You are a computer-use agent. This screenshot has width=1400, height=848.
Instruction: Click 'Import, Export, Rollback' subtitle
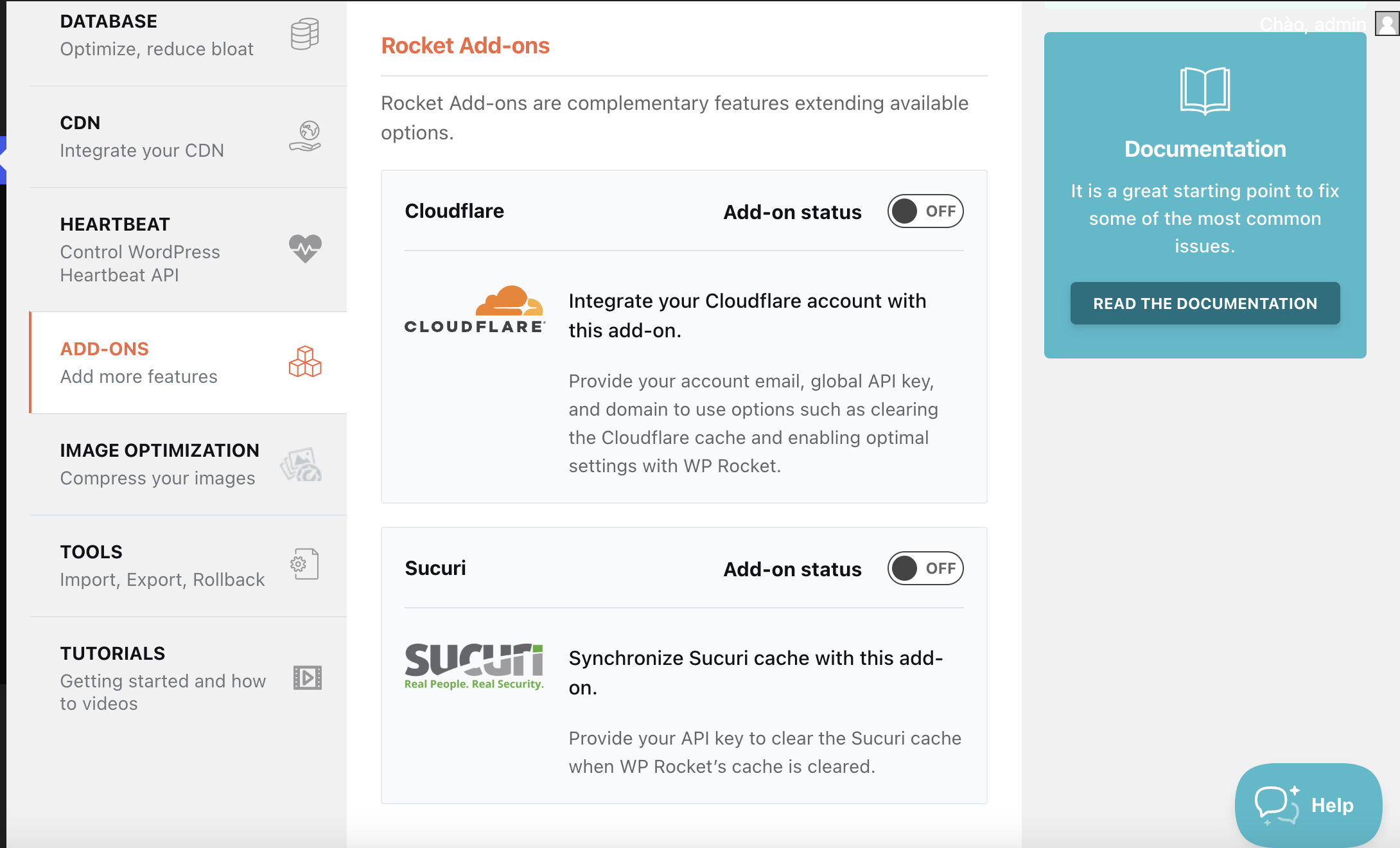[x=162, y=580]
